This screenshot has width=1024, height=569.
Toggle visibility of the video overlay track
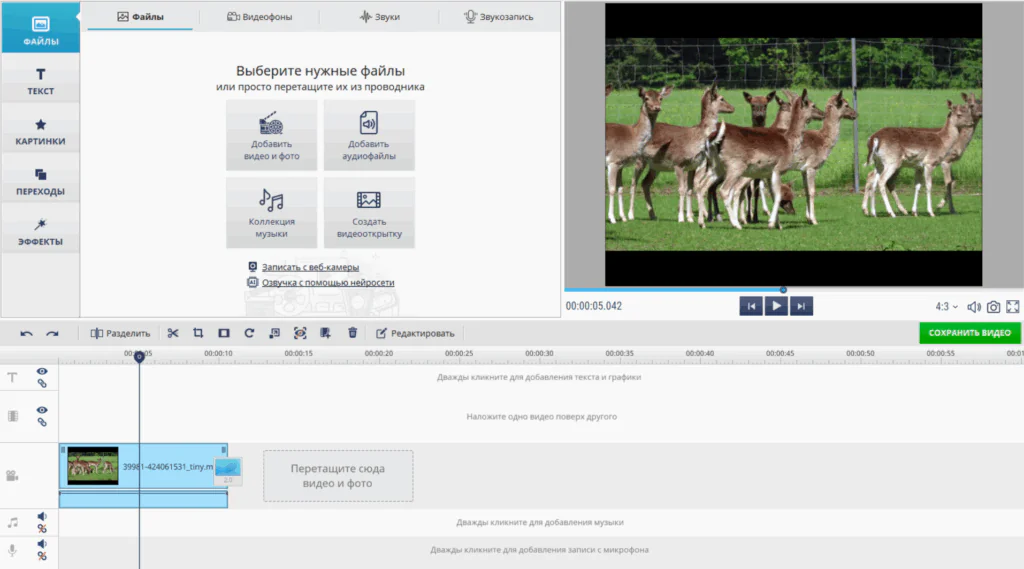pyautogui.click(x=42, y=410)
